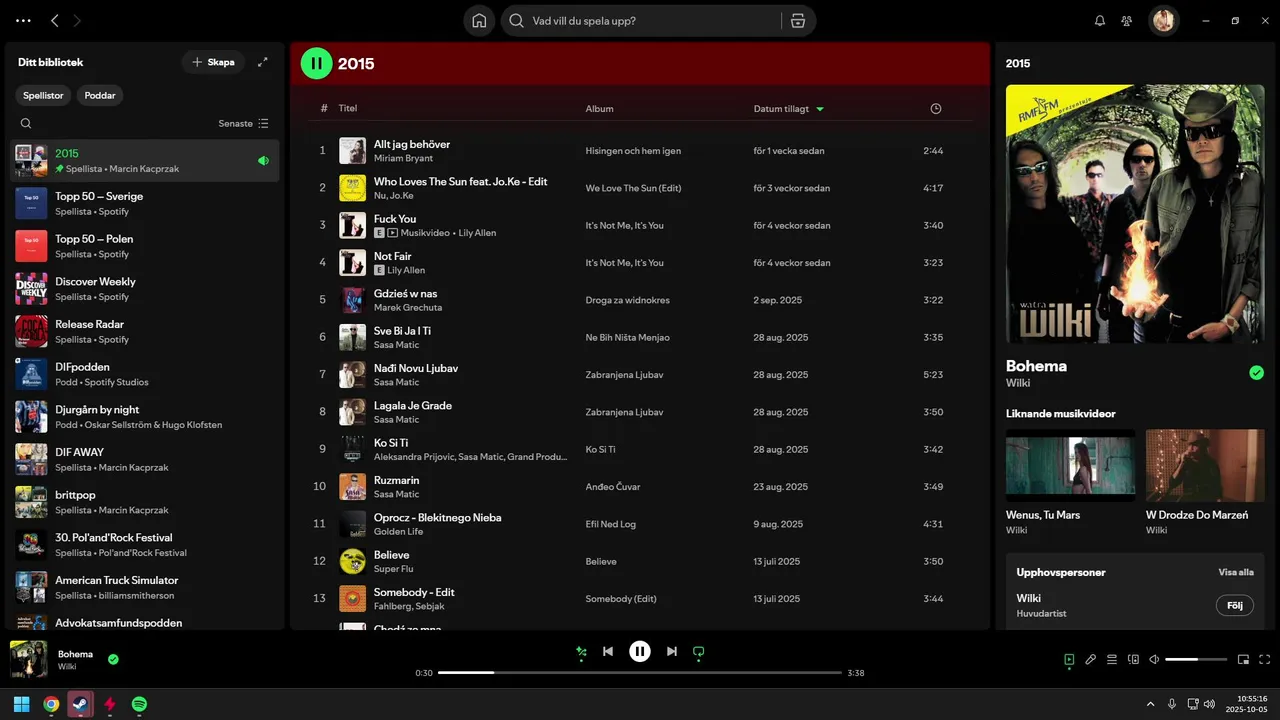Sort by duration clock column

coord(936,108)
